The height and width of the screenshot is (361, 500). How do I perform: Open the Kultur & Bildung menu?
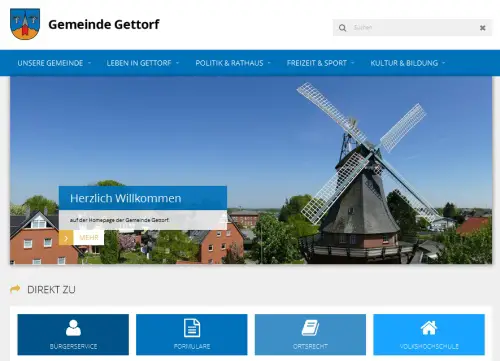pos(404,63)
